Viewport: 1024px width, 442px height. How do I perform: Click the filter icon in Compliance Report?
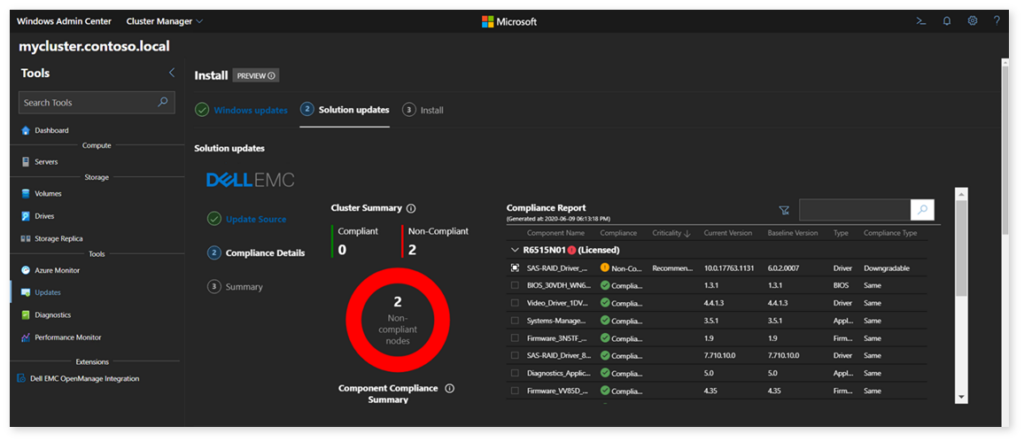point(784,210)
